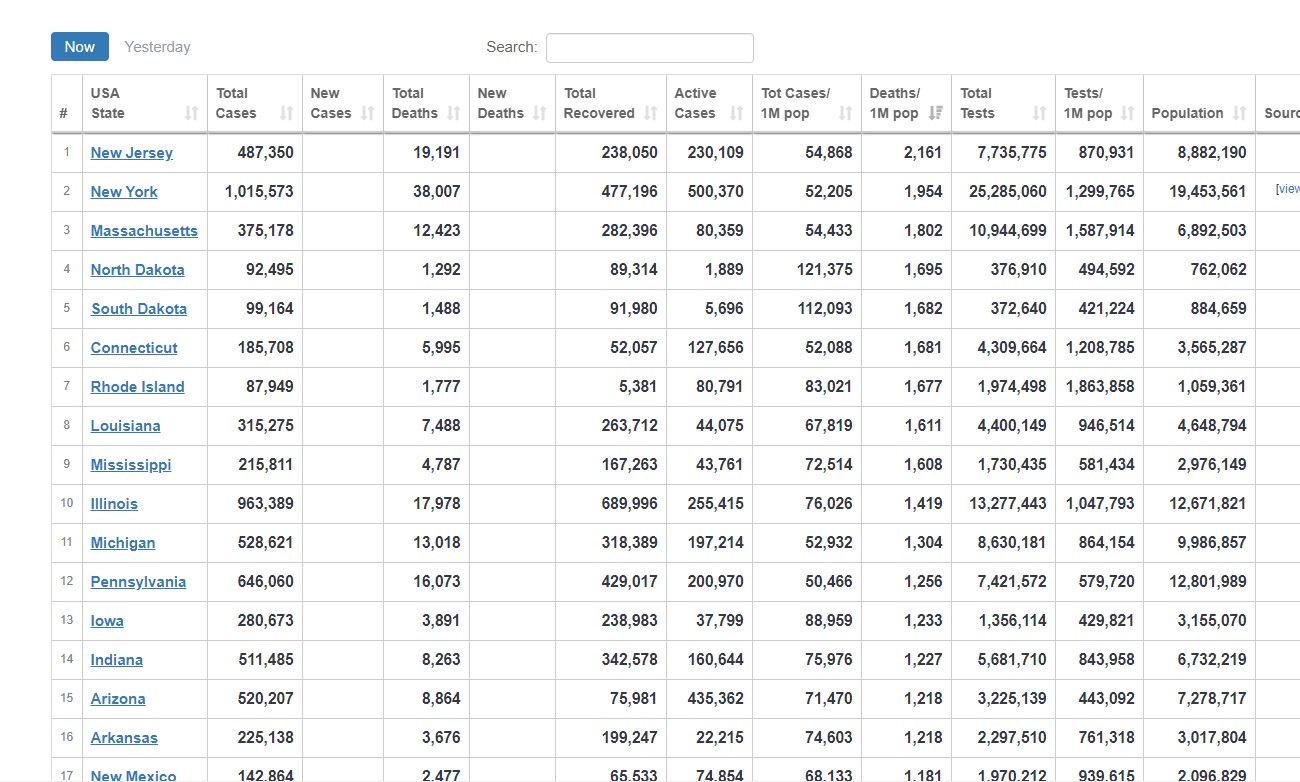
Task: Sort table by New Cases icon
Action: [367, 114]
